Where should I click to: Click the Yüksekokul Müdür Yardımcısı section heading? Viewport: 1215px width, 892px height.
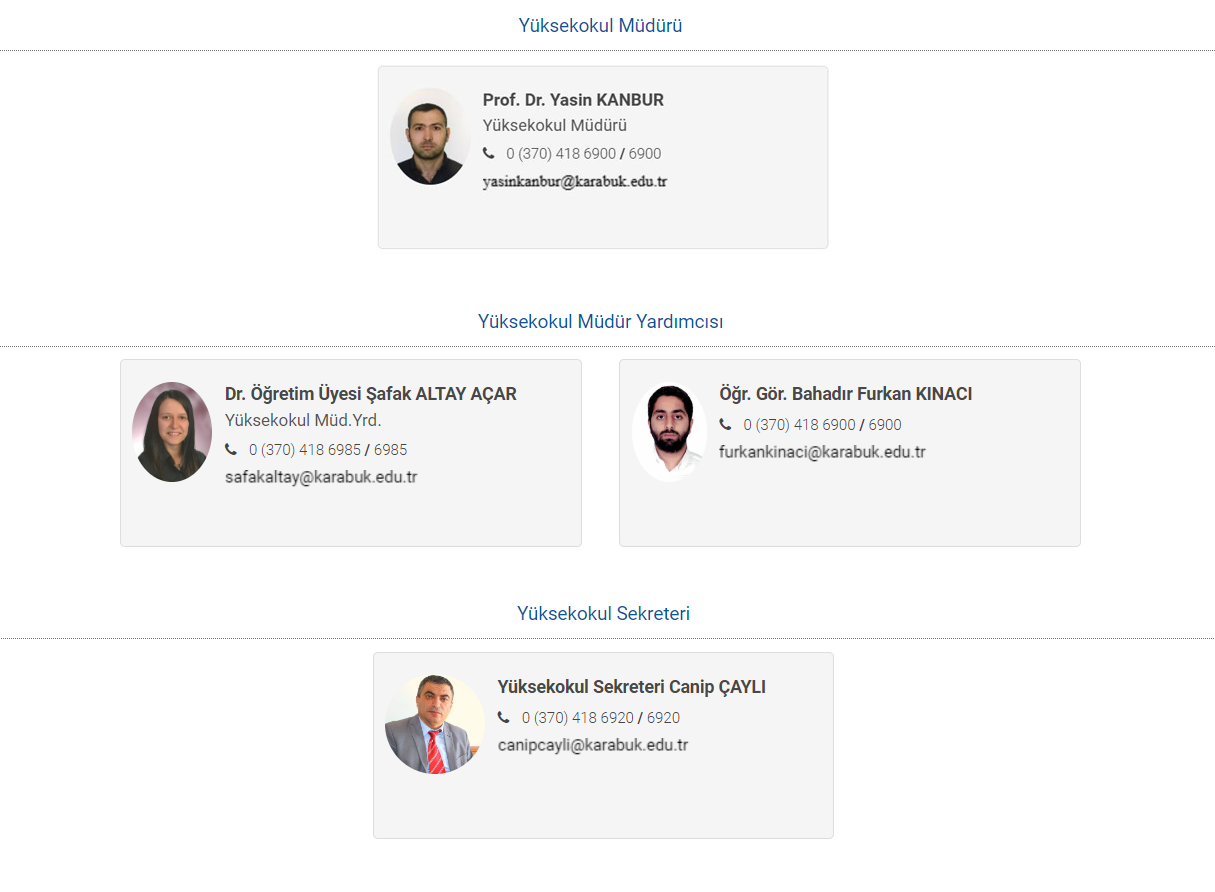click(600, 321)
